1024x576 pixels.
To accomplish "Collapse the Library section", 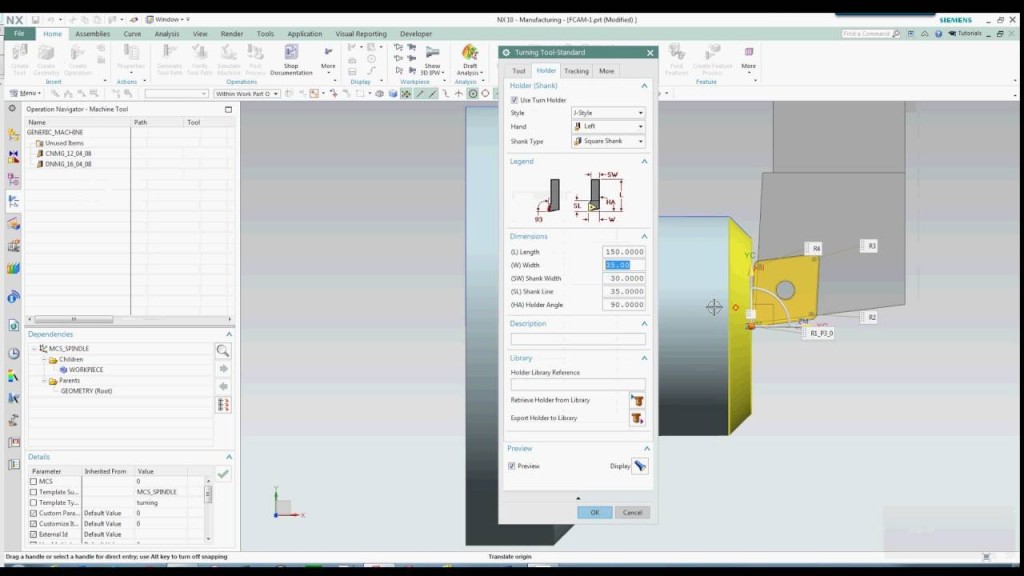I will point(644,358).
